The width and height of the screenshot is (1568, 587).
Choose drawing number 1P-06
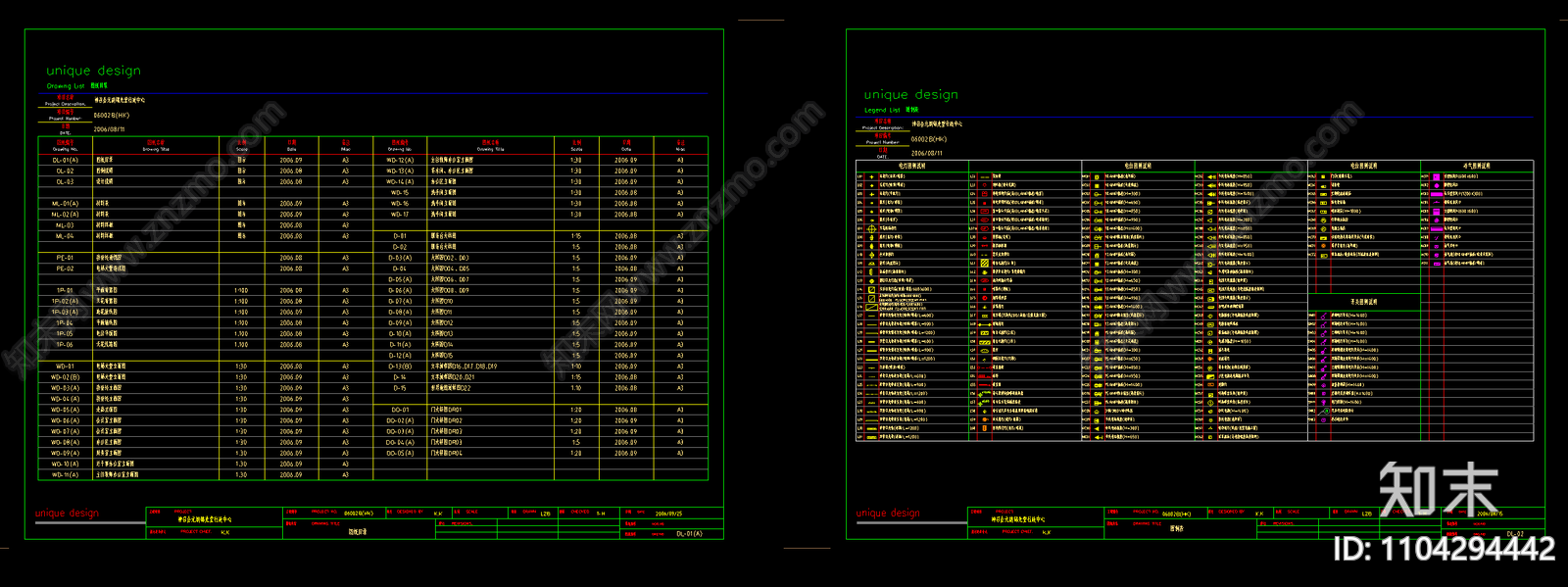(64, 345)
